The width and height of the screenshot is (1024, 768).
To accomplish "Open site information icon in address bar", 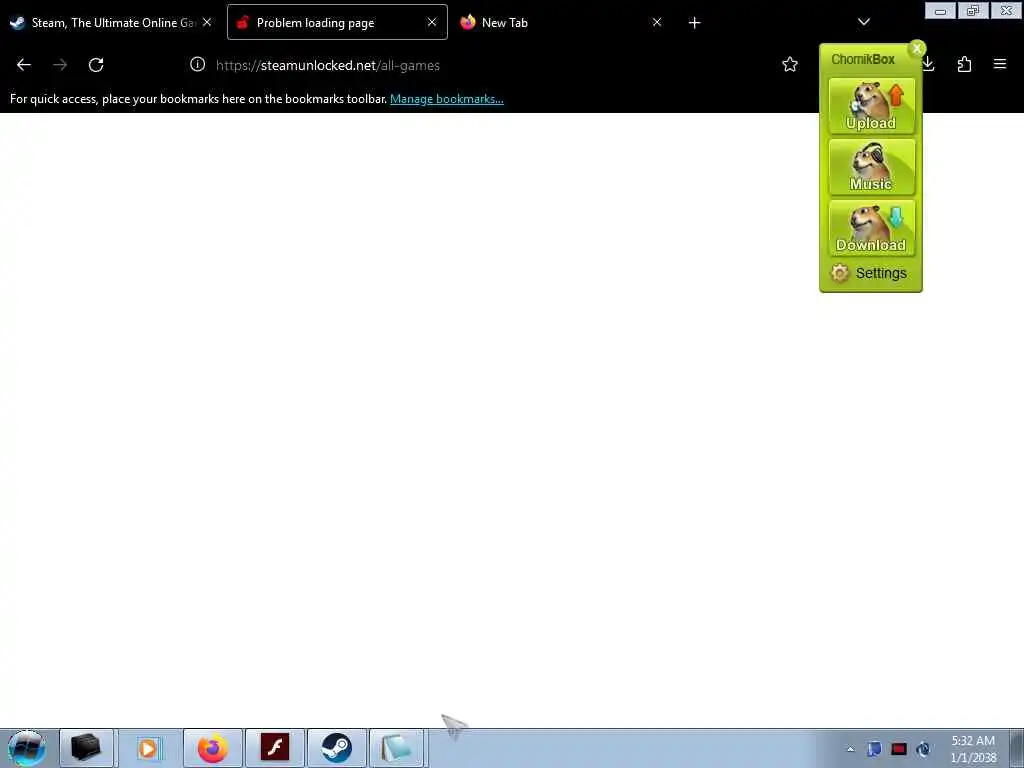I will coord(197,64).
